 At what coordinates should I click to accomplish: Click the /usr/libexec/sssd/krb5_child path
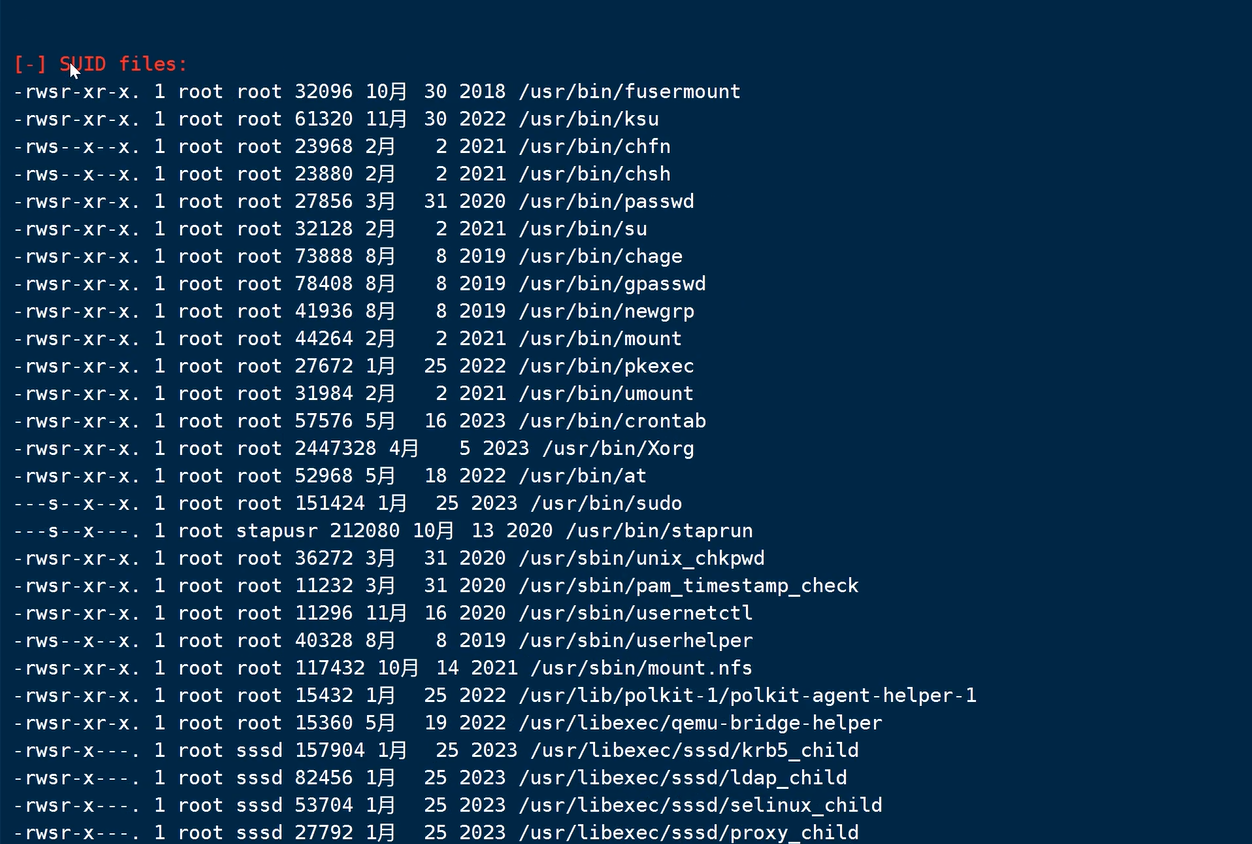point(694,750)
